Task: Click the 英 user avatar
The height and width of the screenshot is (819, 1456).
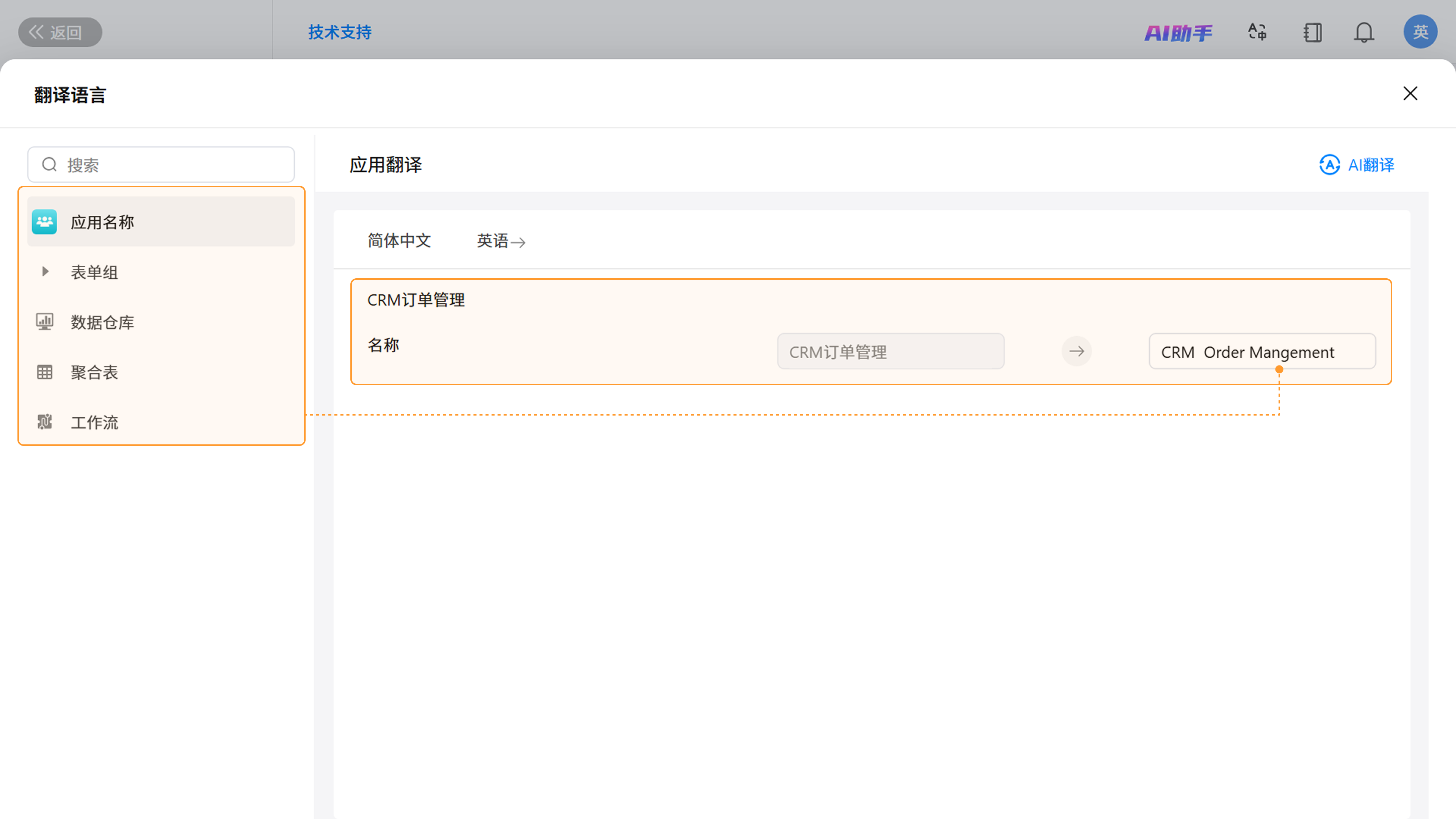Action: [x=1420, y=31]
